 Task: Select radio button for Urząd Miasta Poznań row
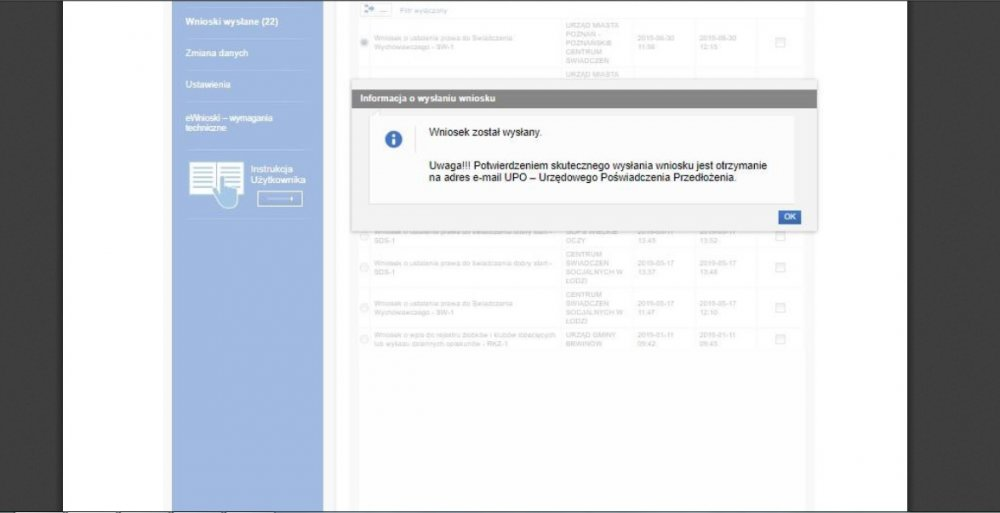pyautogui.click(x=364, y=42)
